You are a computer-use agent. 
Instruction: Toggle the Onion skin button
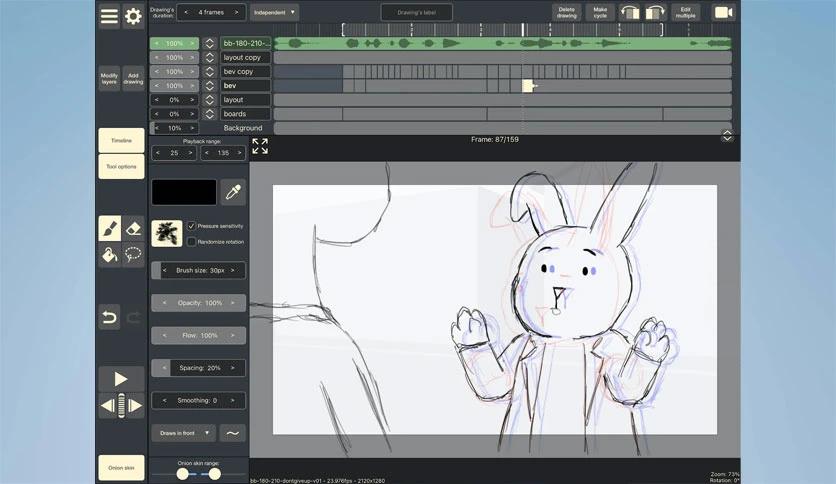121,468
